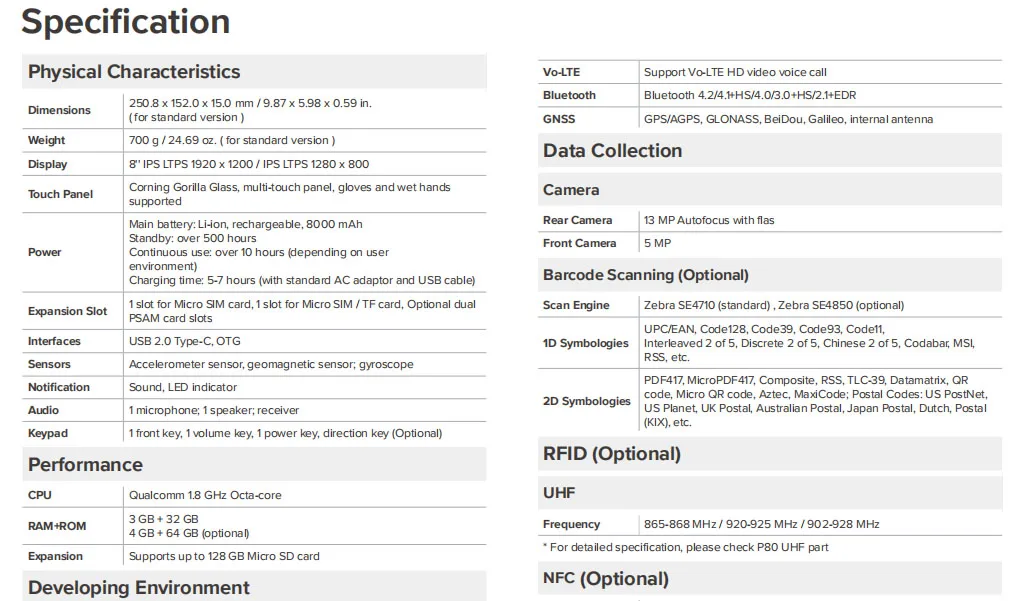
Task: Click the Keypad row label
Action: [48, 434]
